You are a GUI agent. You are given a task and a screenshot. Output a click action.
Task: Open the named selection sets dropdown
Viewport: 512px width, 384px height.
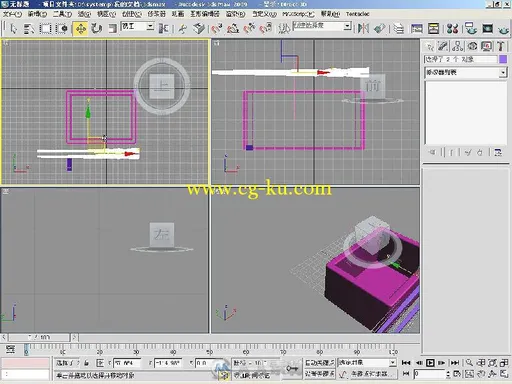322,26
